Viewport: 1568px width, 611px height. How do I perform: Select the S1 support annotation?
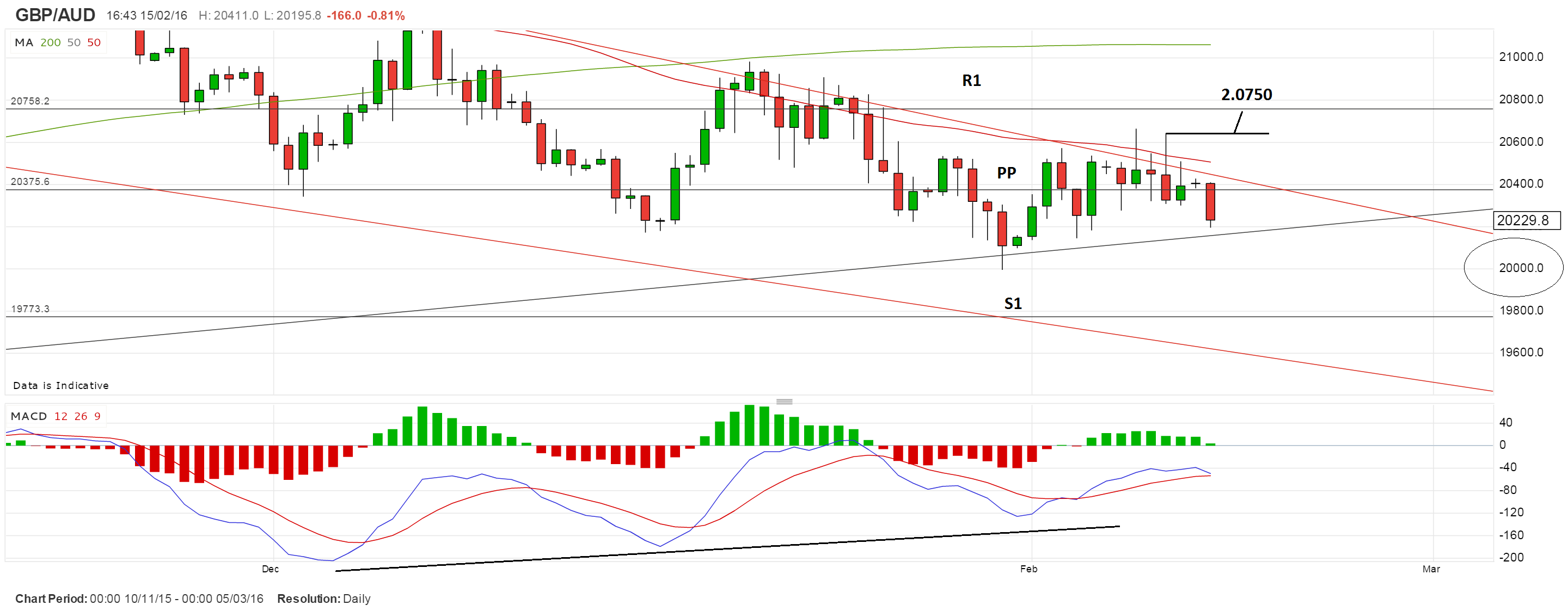tap(1012, 303)
